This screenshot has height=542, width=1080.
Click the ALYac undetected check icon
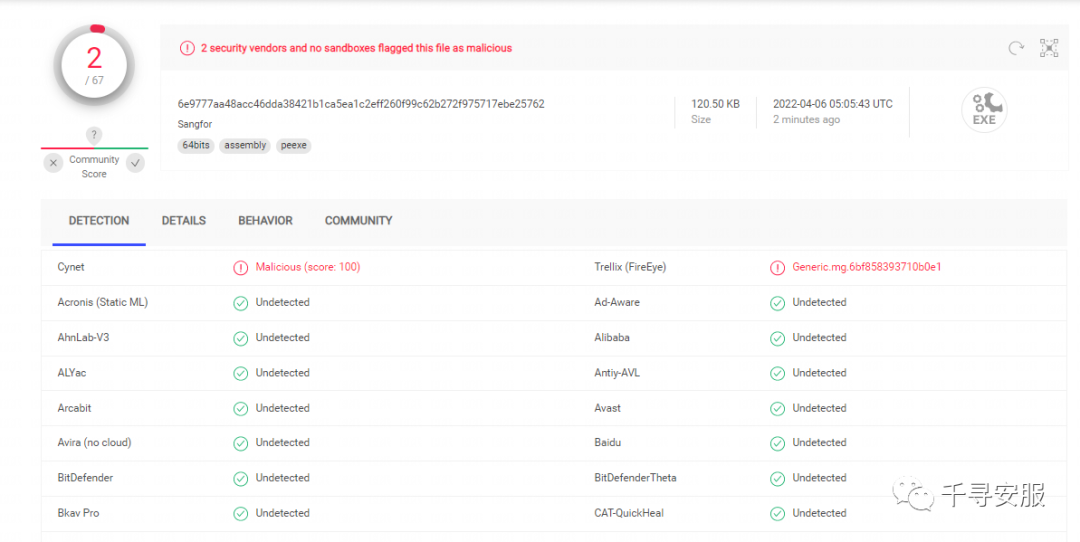[x=240, y=373]
